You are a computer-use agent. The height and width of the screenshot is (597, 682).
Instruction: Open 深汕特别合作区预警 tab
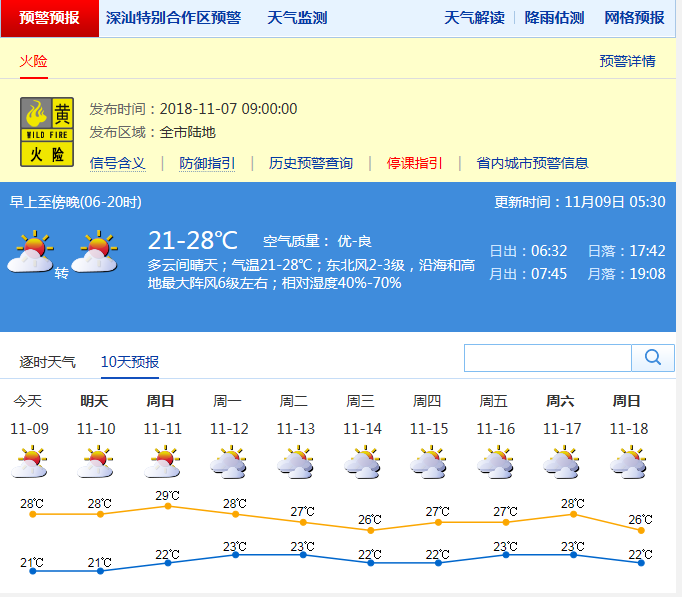click(173, 18)
